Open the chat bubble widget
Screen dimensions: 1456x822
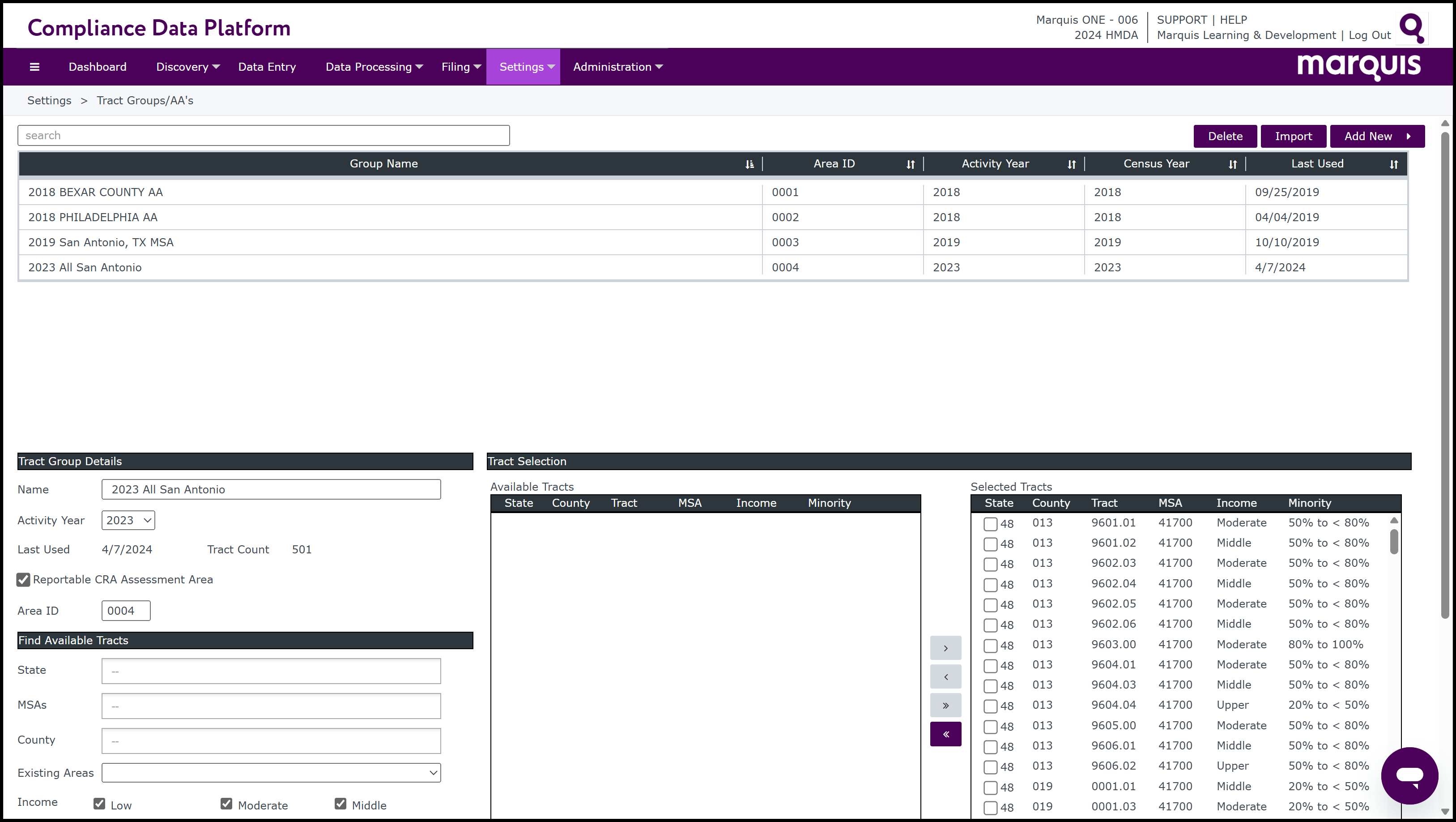1409,775
